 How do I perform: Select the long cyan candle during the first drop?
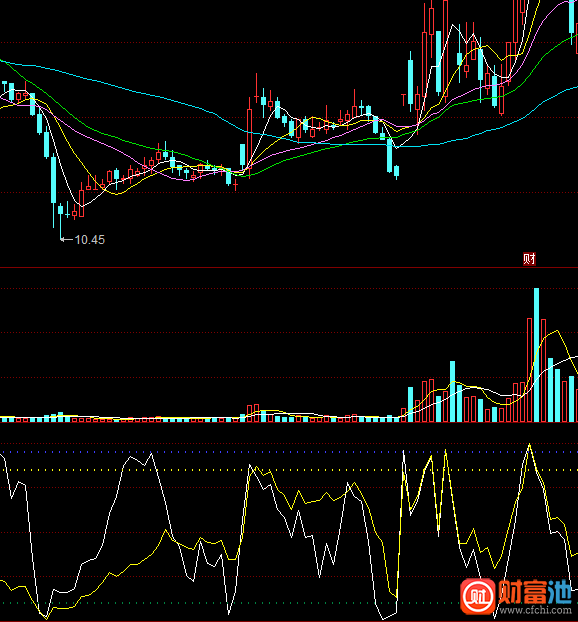coord(54,180)
